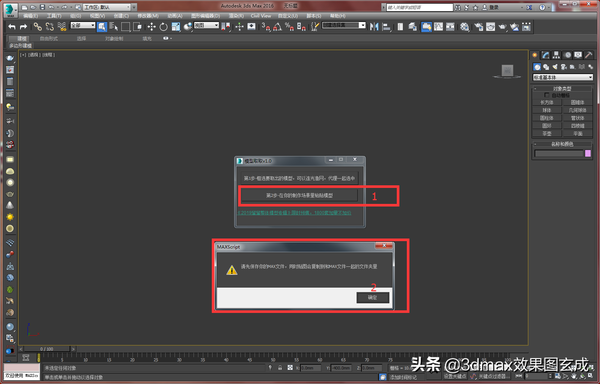The width and height of the screenshot is (600, 384).
Task: Toggle Keyboard Shortcut Override icon
Action: pyautogui.click(x=251, y=27)
